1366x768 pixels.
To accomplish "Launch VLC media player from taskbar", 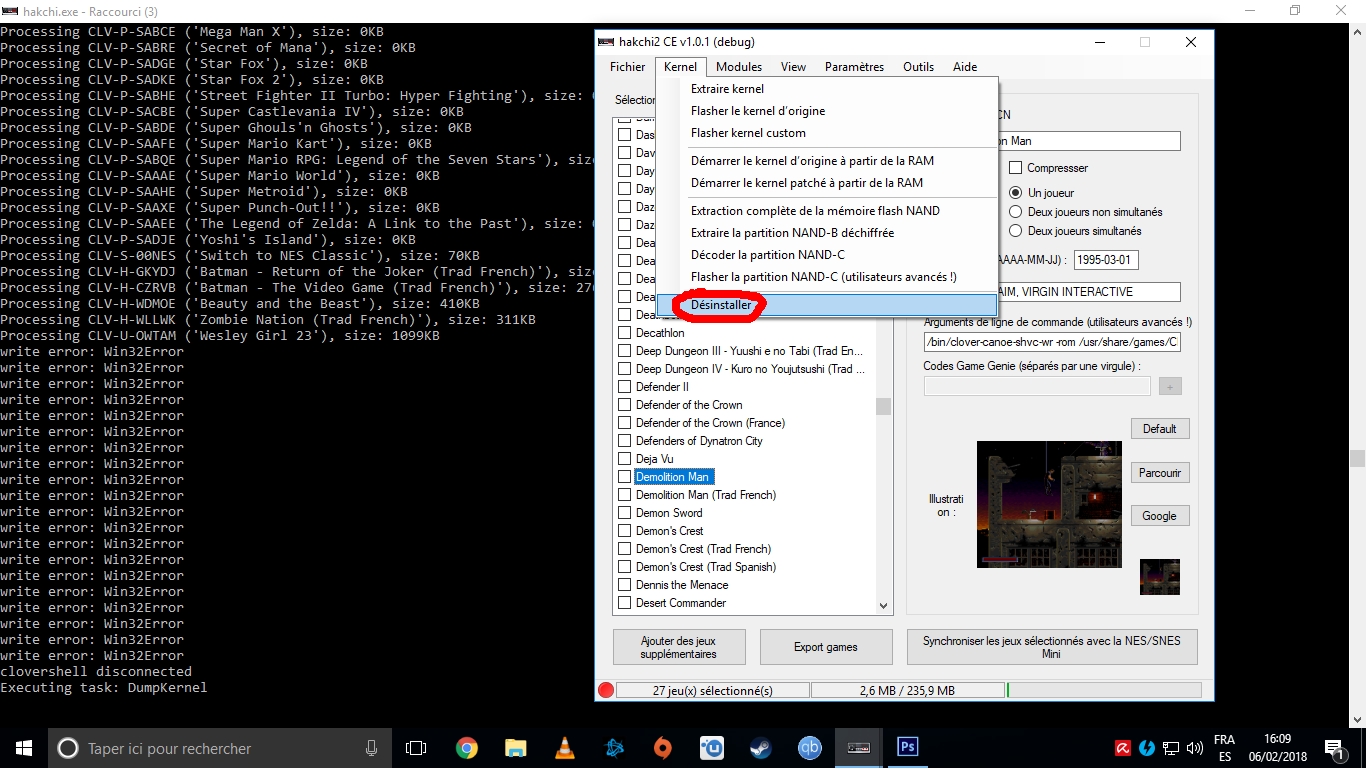I will [564, 748].
